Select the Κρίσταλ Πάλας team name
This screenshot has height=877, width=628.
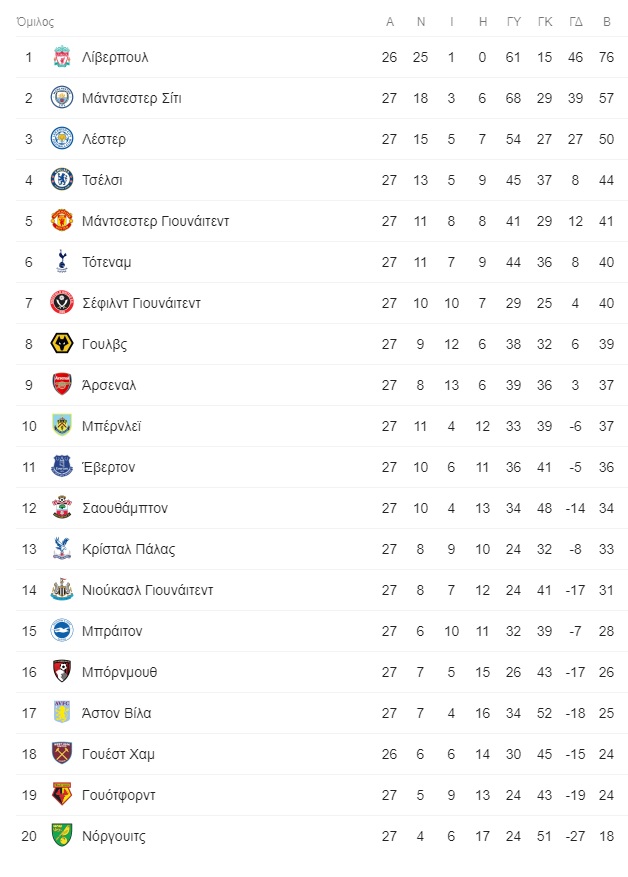(x=128, y=549)
